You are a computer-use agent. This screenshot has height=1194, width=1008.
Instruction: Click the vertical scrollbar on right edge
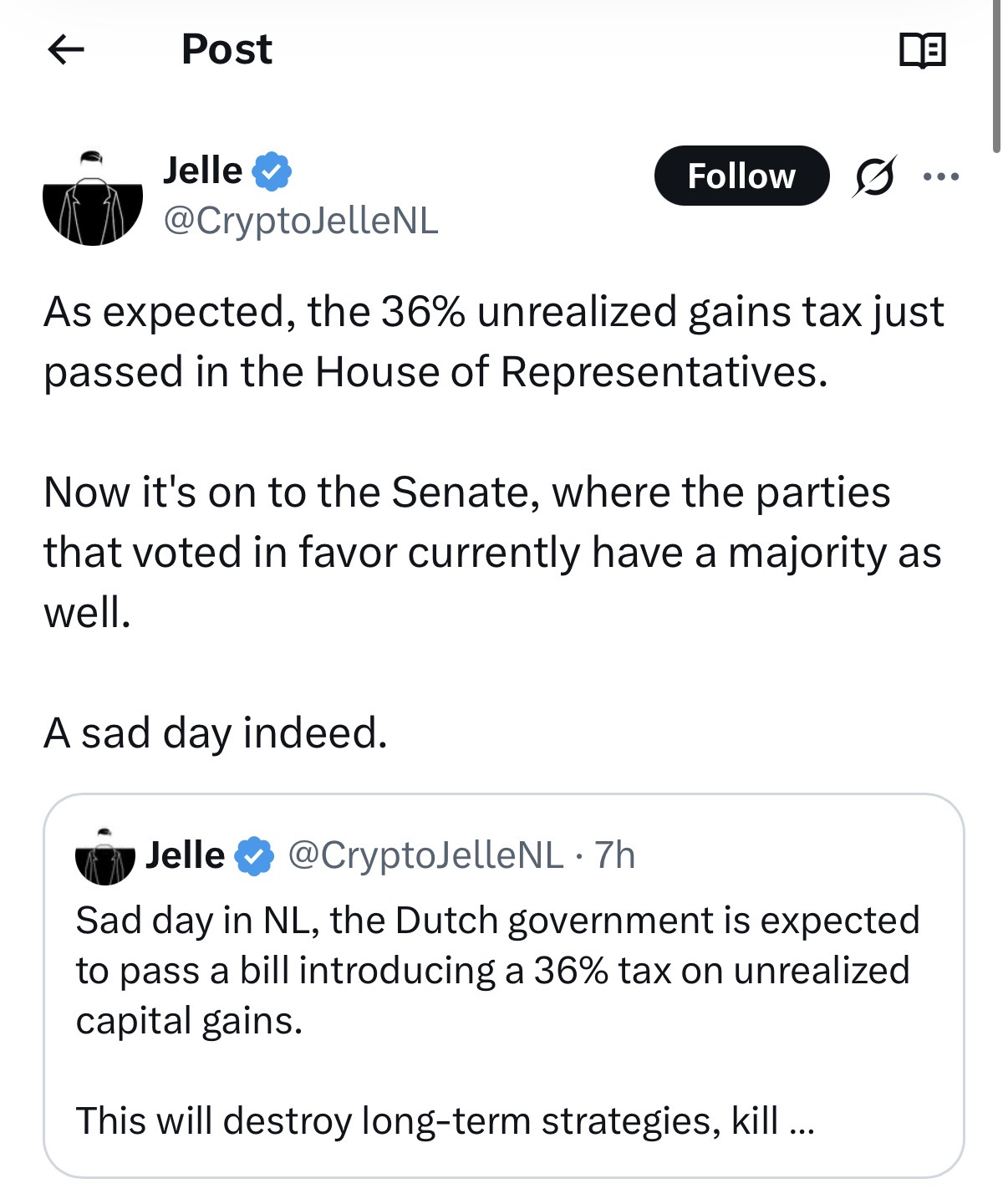996,75
